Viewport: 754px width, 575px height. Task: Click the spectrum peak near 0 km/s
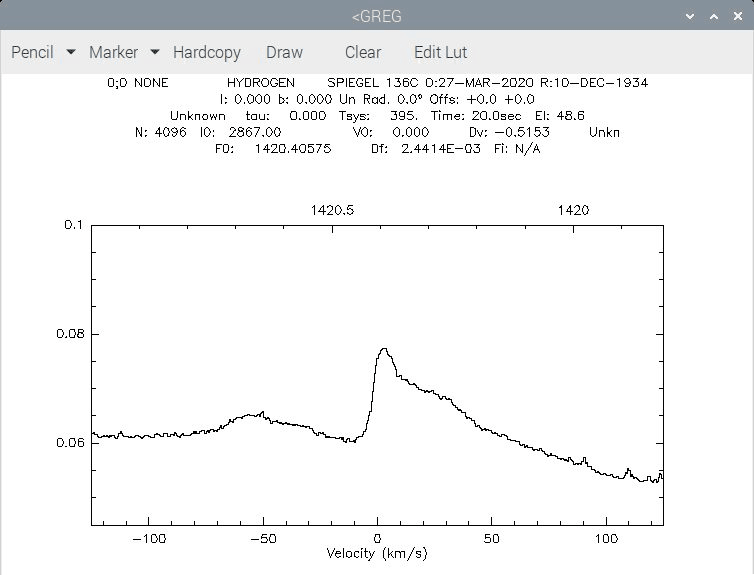point(384,349)
